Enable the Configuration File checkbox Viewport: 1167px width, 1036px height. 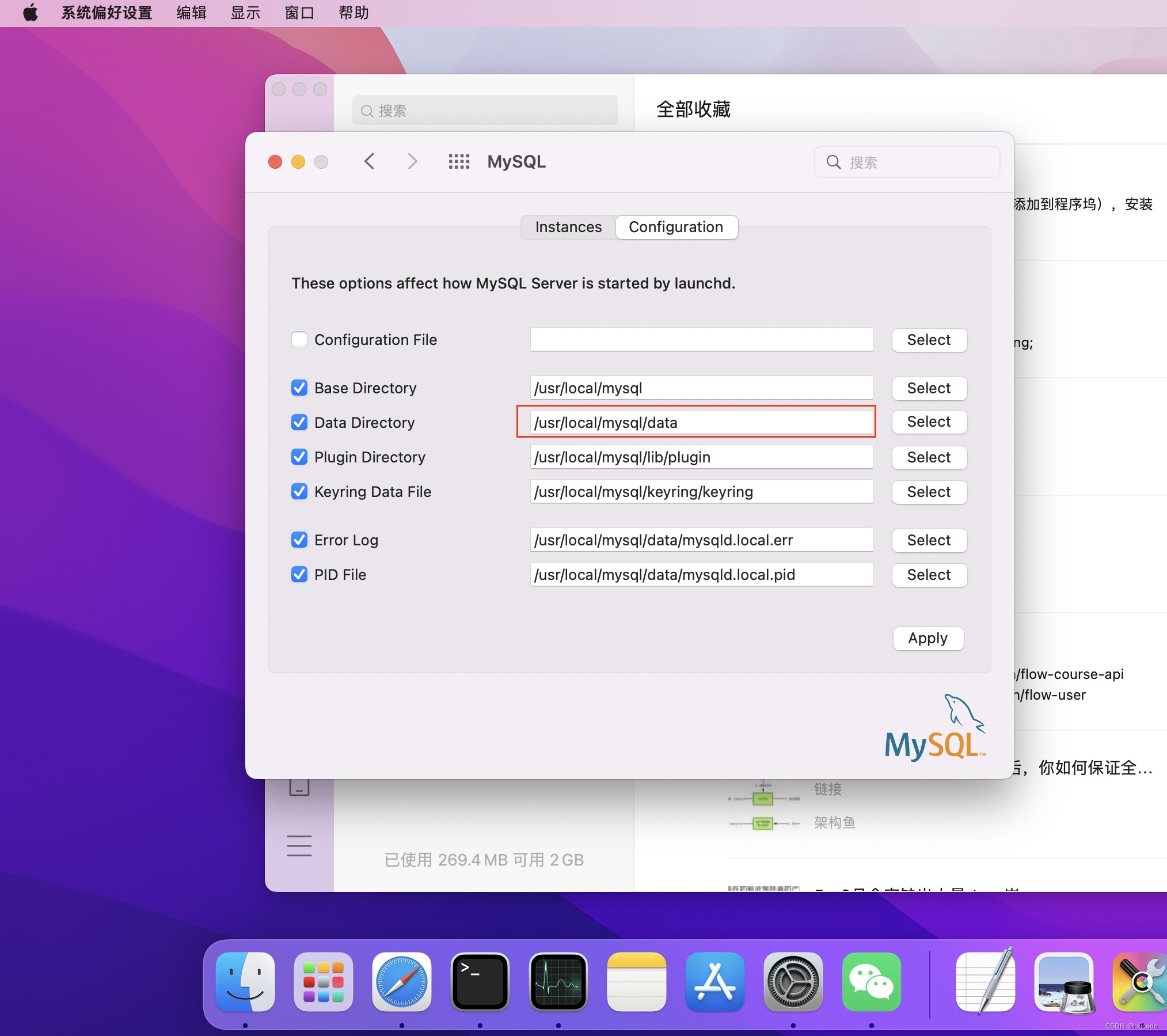point(299,339)
